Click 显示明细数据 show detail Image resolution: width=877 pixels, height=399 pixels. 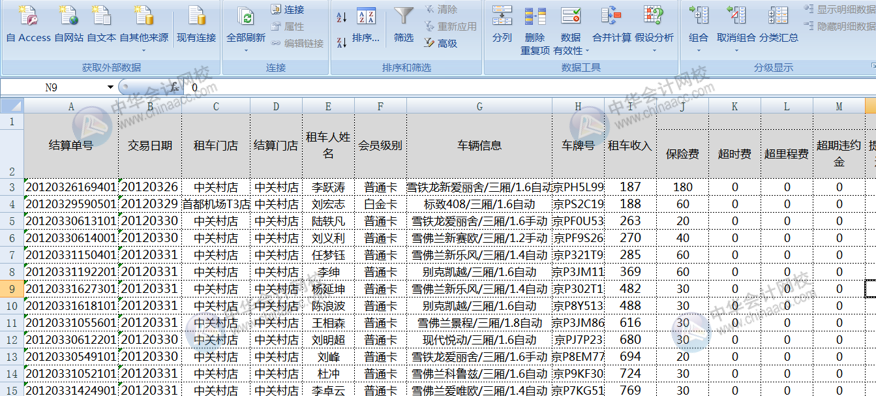point(841,10)
